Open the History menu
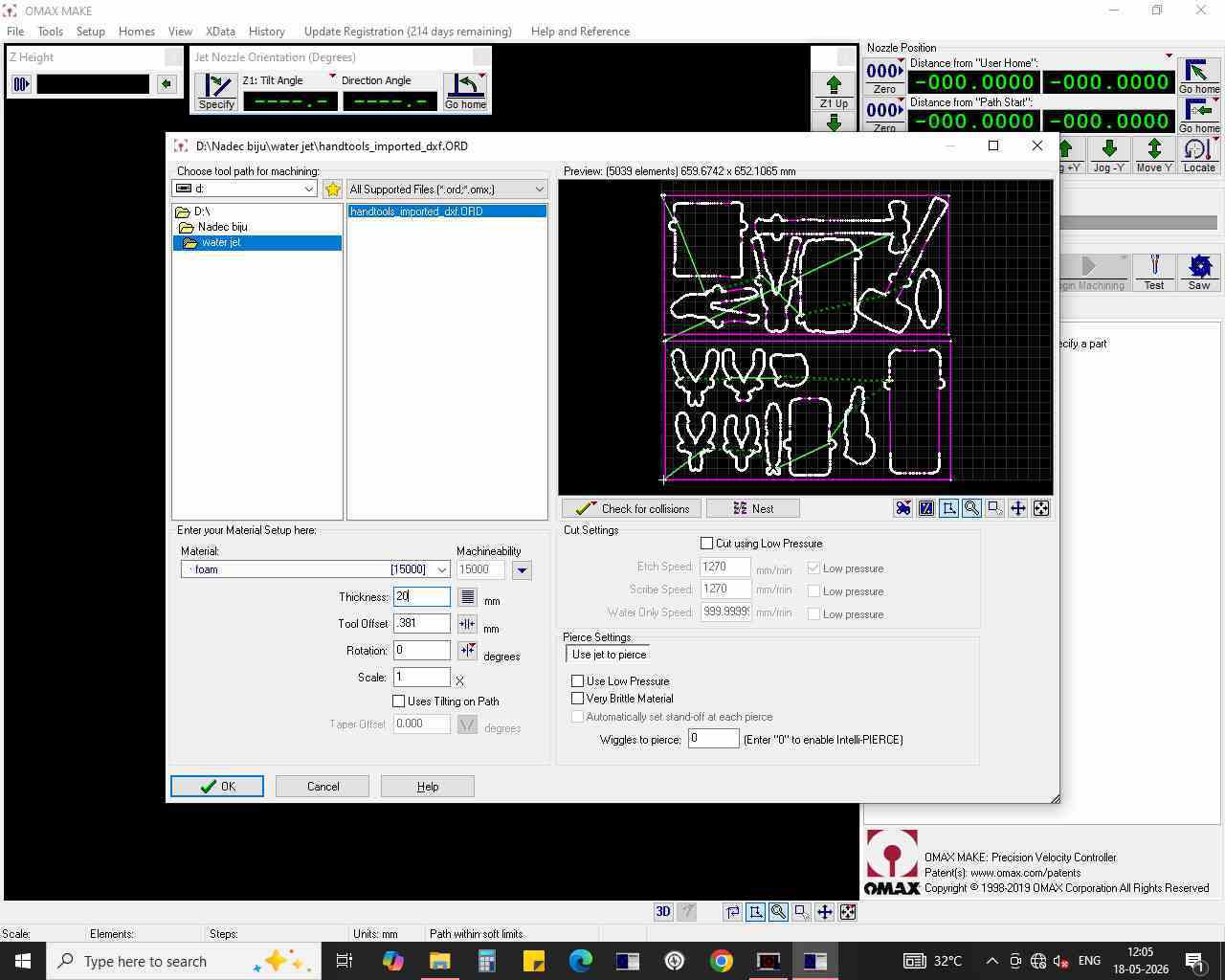The image size is (1225, 980). 267,32
